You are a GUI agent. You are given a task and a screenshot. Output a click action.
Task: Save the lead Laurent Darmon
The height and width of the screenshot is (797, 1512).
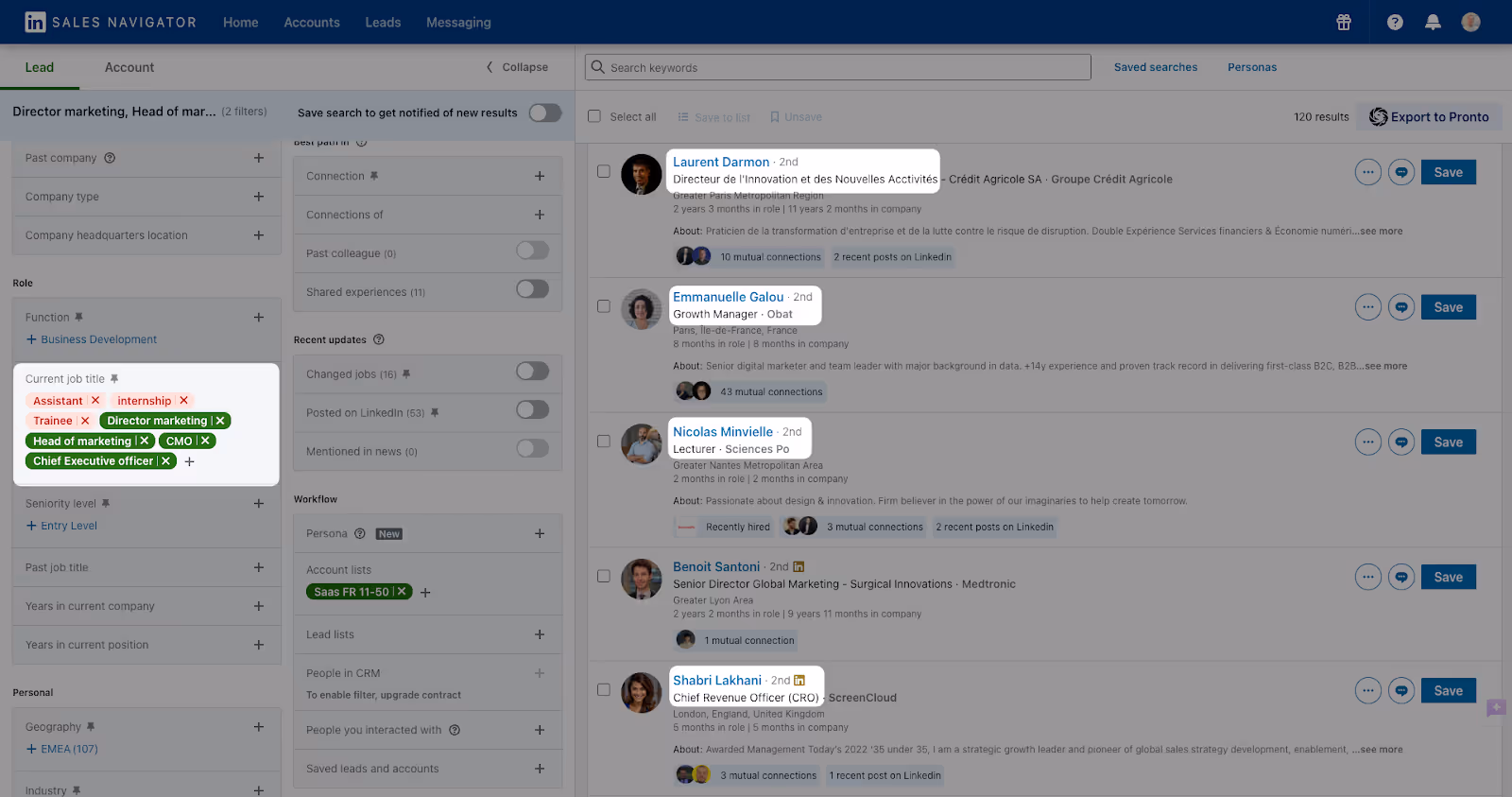point(1448,172)
